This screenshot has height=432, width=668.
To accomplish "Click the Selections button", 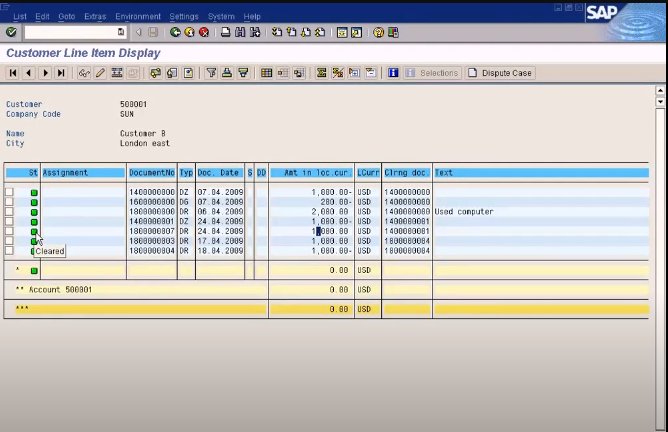I will 432,73.
